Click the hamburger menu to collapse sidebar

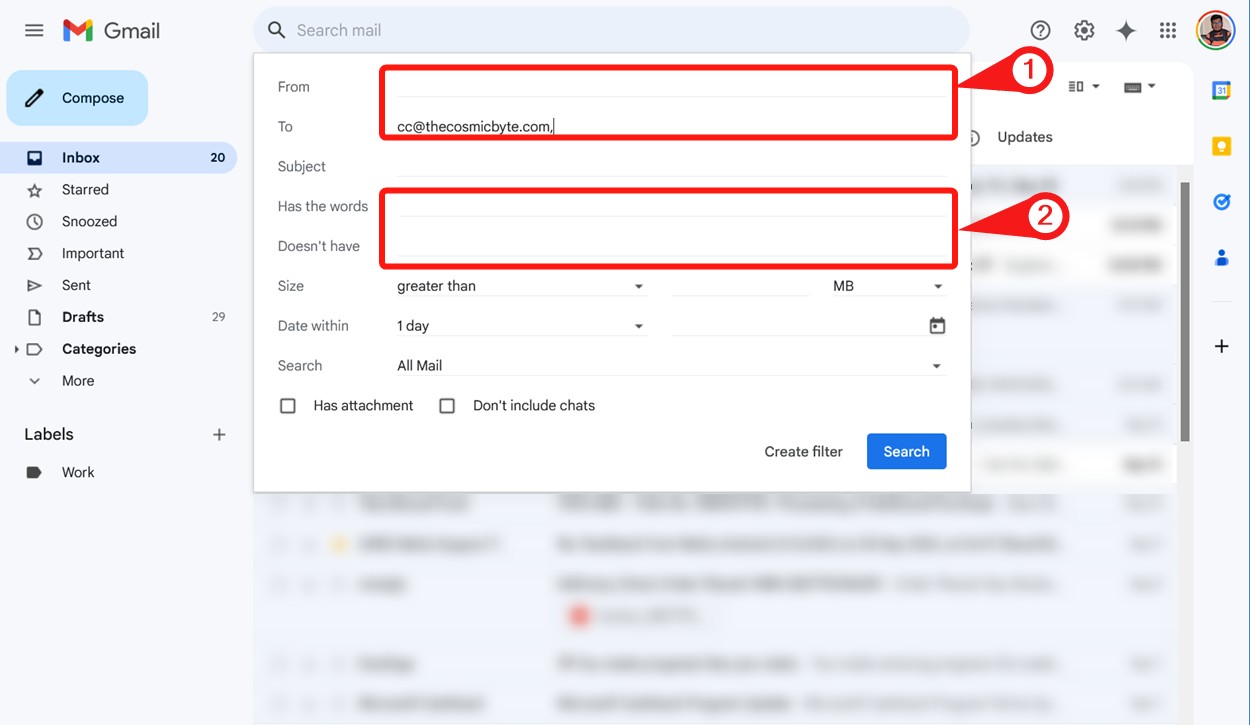coord(33,30)
